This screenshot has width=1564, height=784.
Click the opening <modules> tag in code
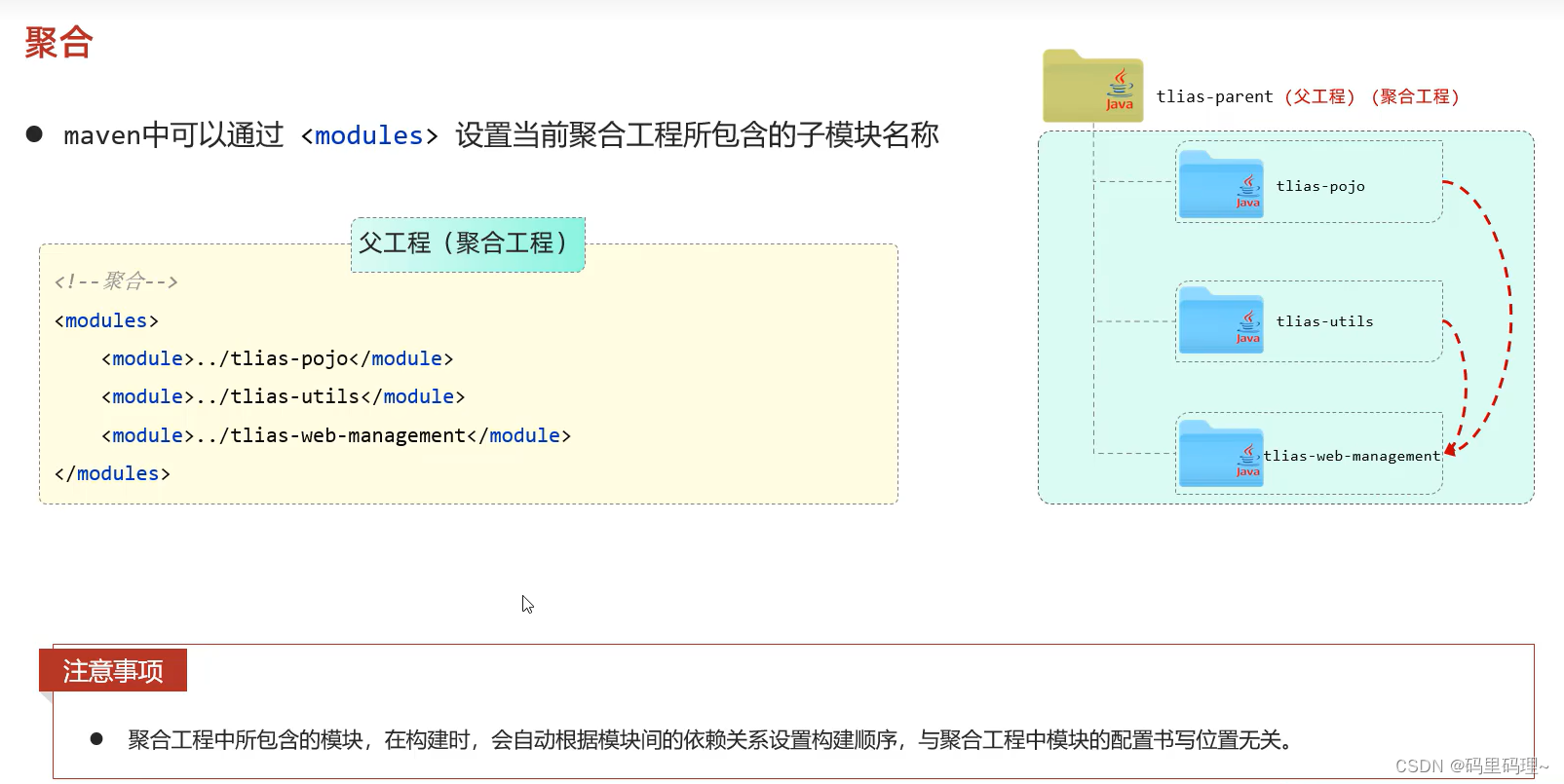point(106,320)
